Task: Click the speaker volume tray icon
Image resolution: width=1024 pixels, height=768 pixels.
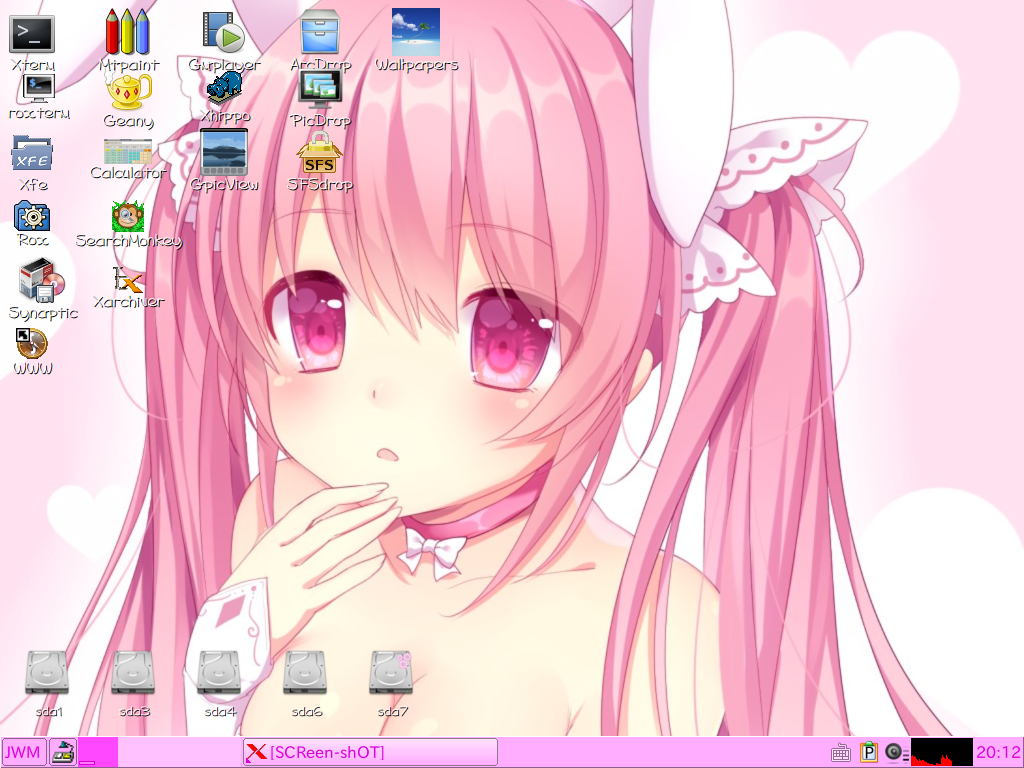Action: pyautogui.click(x=895, y=752)
